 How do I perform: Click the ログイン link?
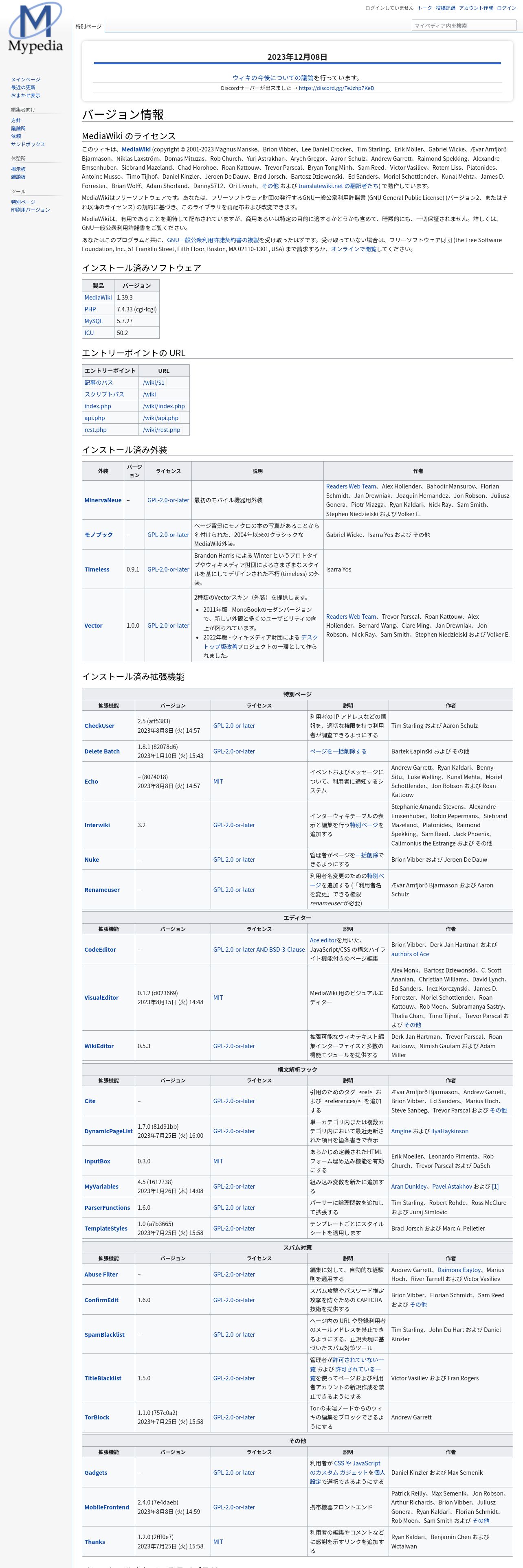[x=507, y=8]
